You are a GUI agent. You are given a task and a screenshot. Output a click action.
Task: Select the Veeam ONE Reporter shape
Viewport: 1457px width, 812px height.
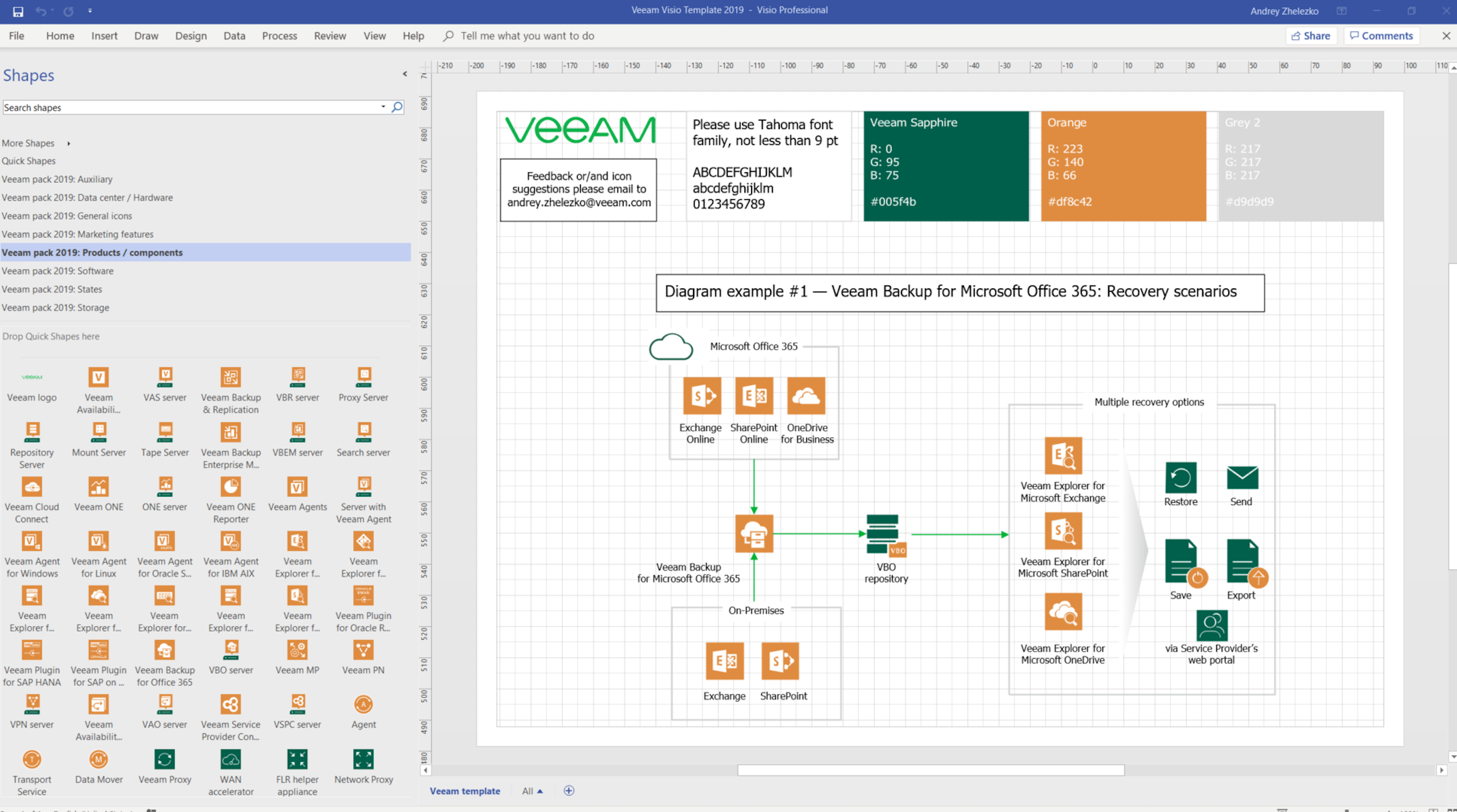point(230,488)
